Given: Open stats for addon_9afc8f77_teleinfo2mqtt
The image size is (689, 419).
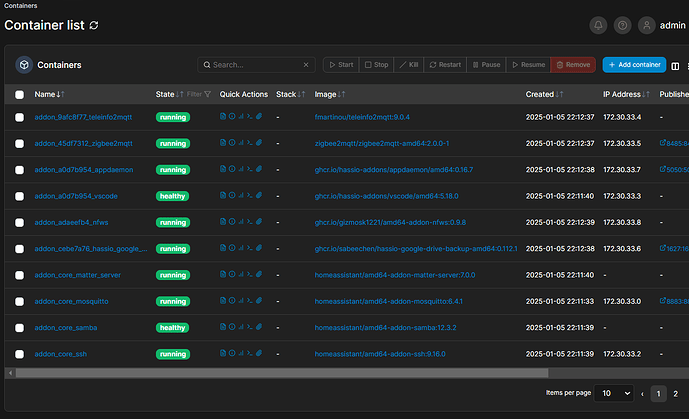Looking at the screenshot, I should click(241, 116).
